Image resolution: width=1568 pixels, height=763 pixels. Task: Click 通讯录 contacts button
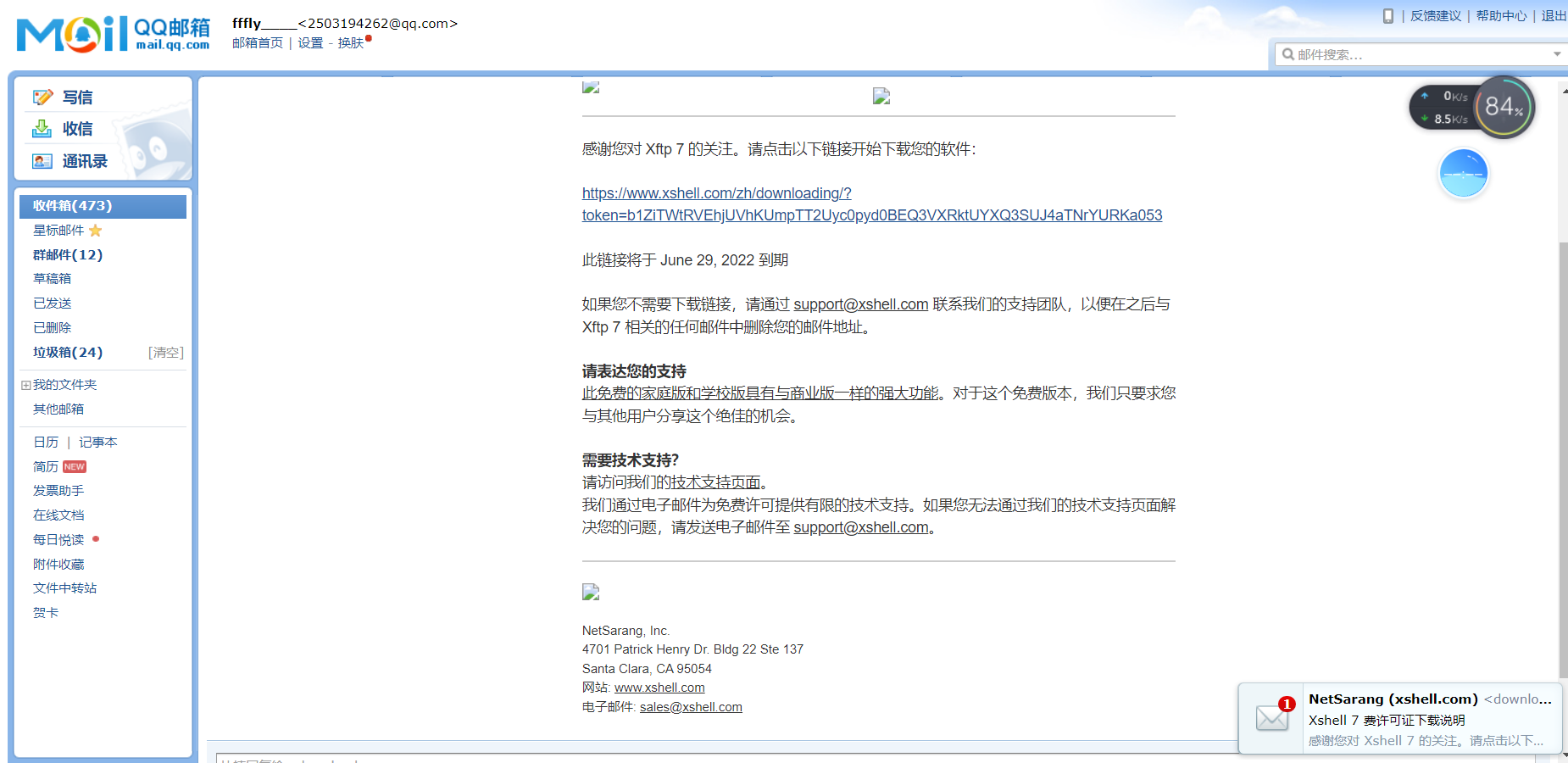tap(85, 161)
